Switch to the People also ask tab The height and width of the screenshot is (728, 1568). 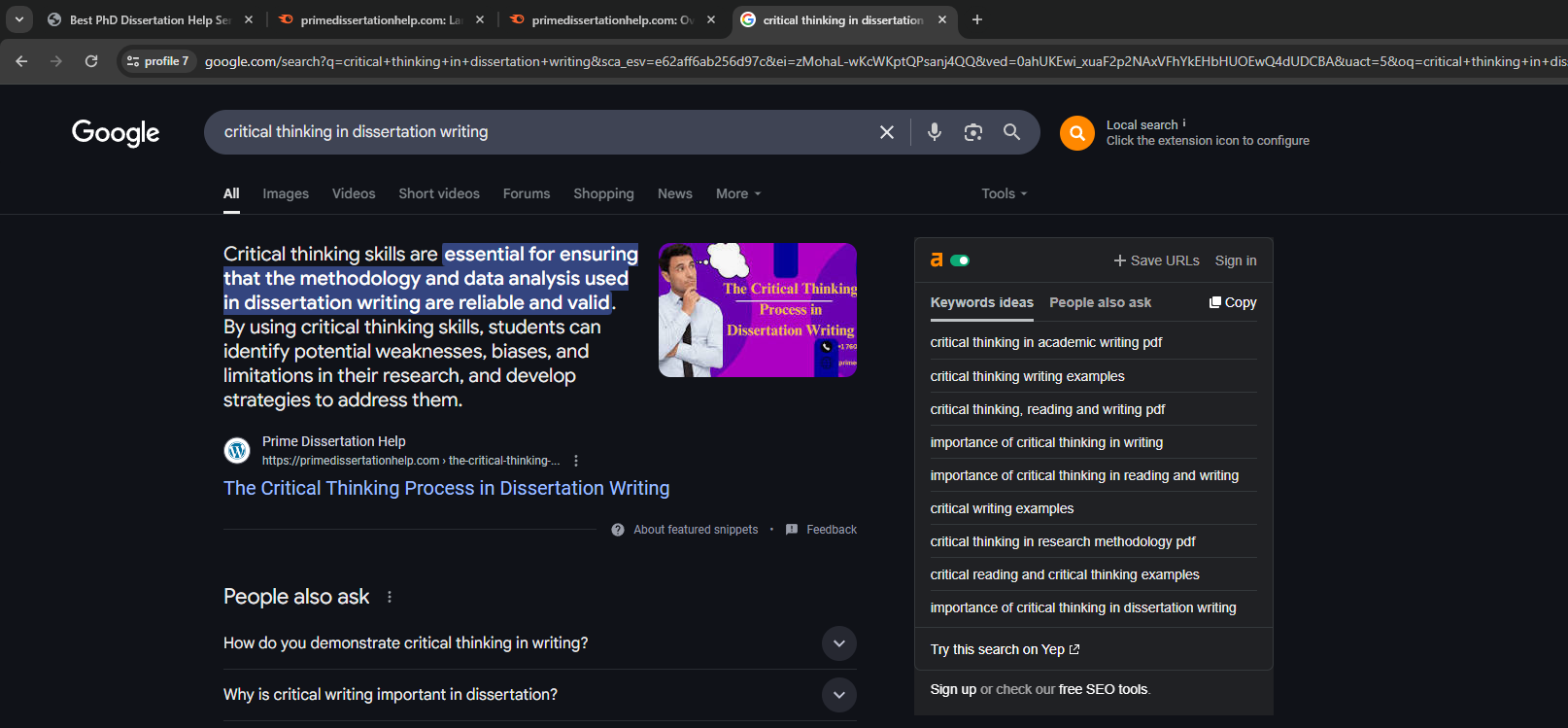pos(1100,302)
